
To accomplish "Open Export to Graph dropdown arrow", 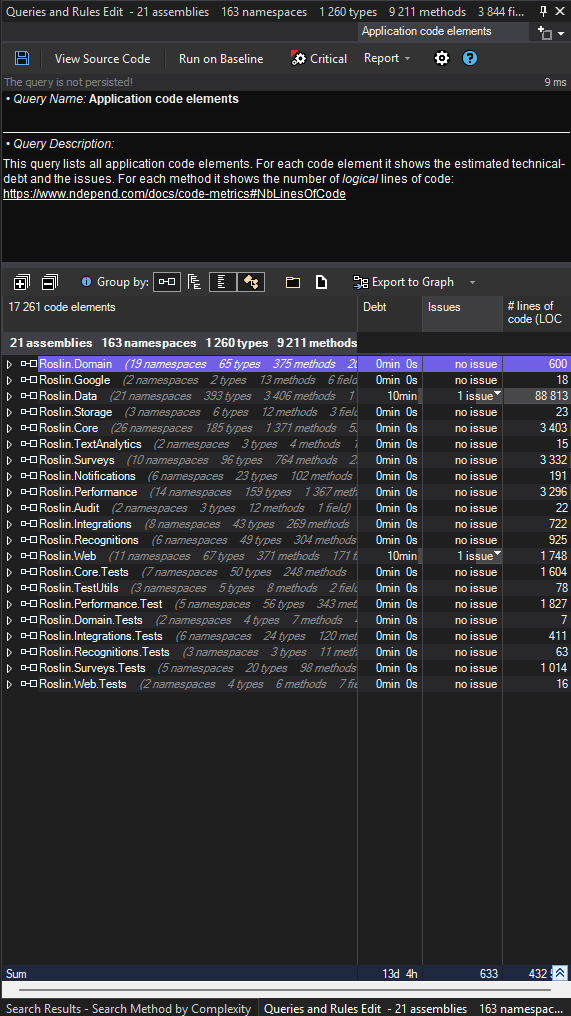I will (x=472, y=283).
